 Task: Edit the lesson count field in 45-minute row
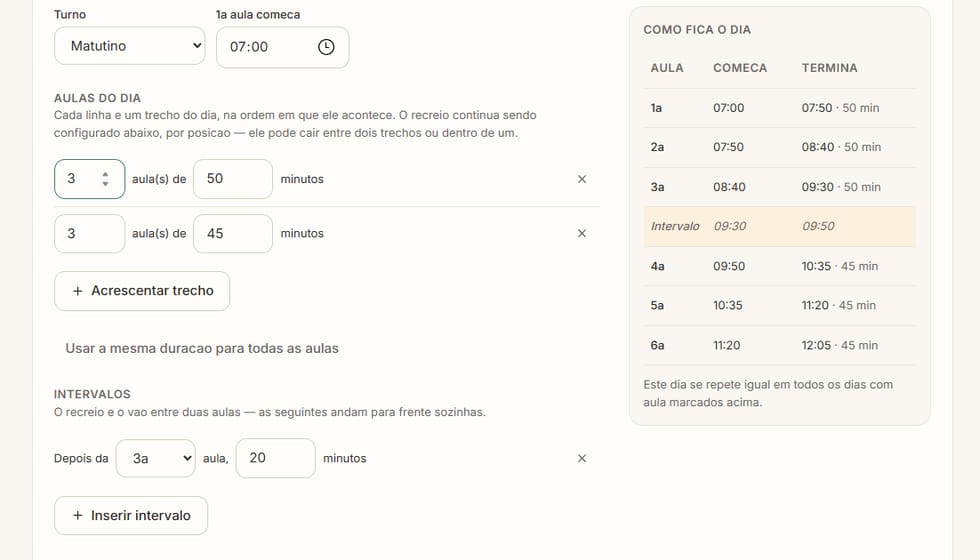tap(89, 234)
